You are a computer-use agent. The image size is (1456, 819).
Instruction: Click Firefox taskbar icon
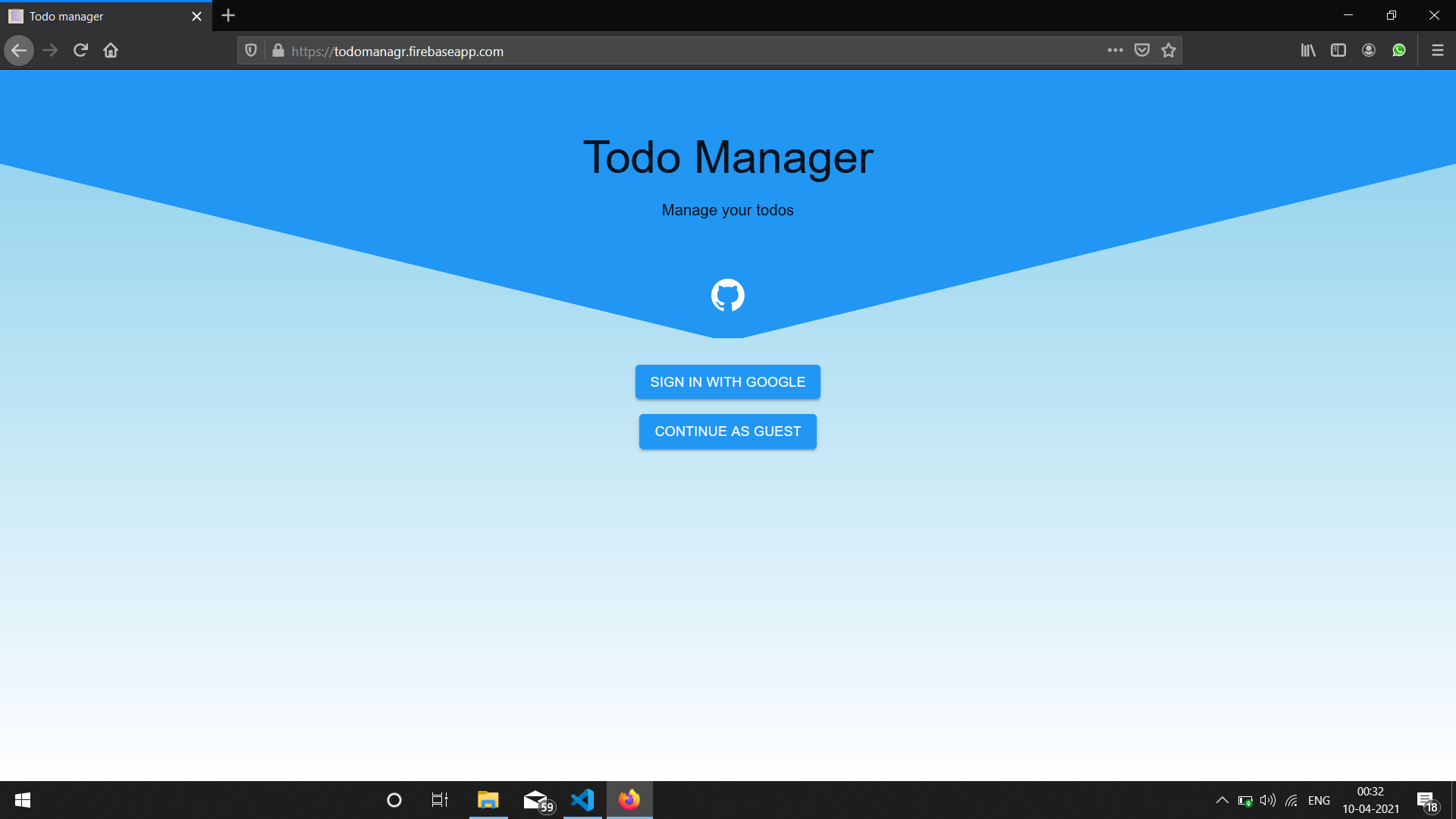[629, 800]
